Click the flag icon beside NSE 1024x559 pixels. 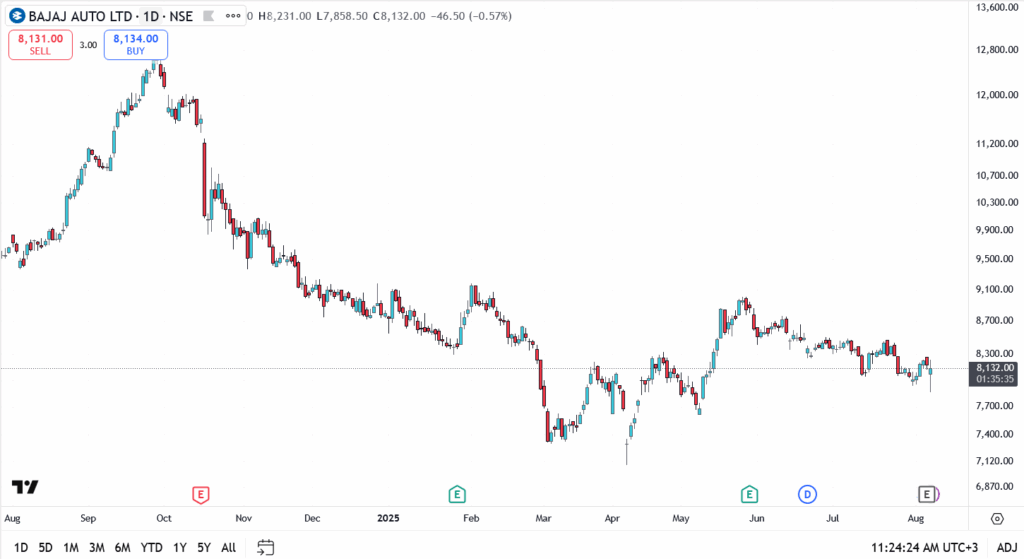click(208, 16)
